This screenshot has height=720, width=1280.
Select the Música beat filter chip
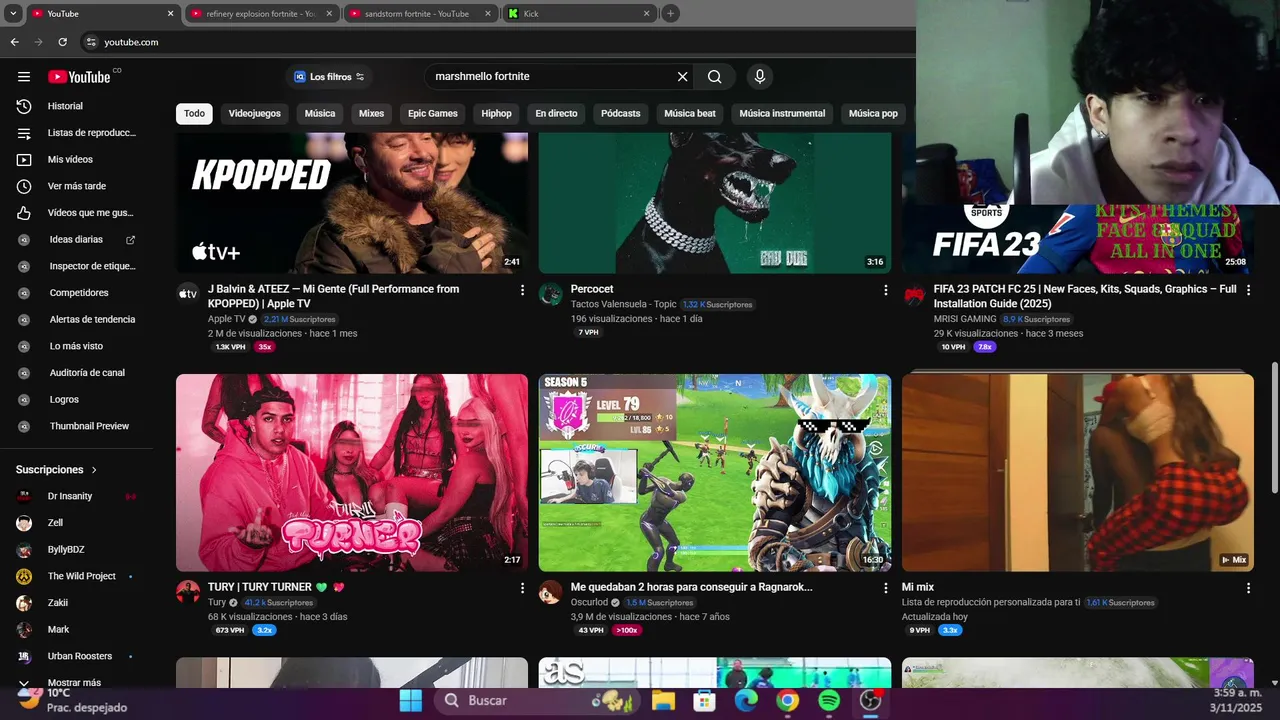coord(690,114)
